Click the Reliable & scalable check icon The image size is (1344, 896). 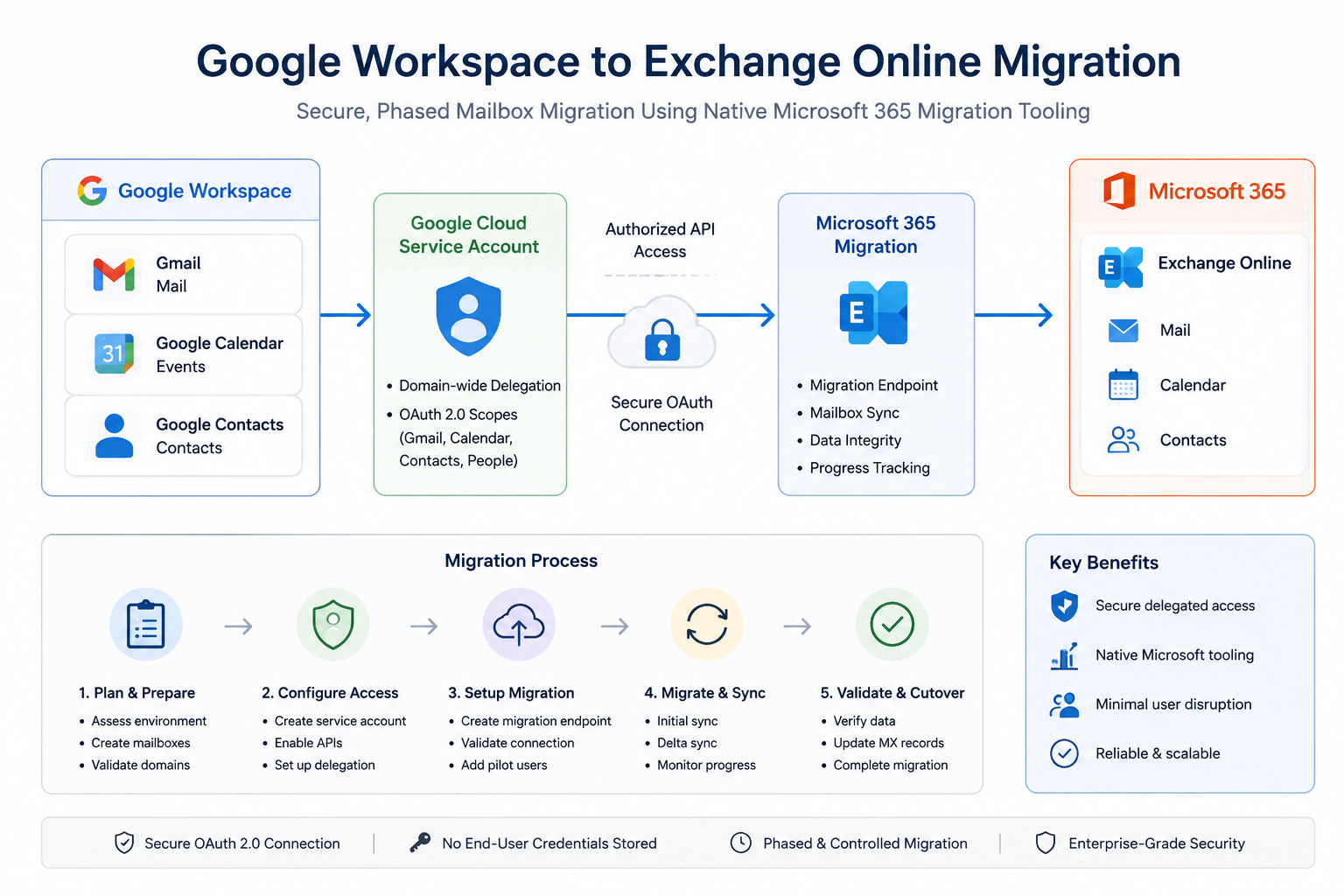click(x=1064, y=753)
